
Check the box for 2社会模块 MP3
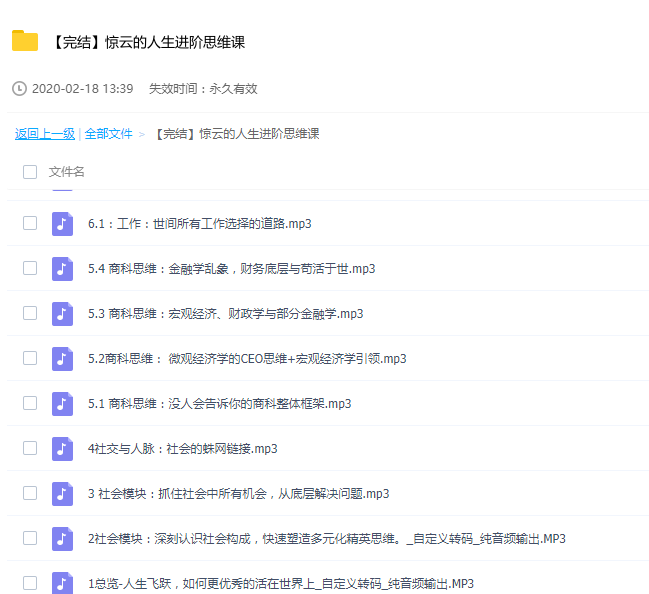tap(30, 538)
